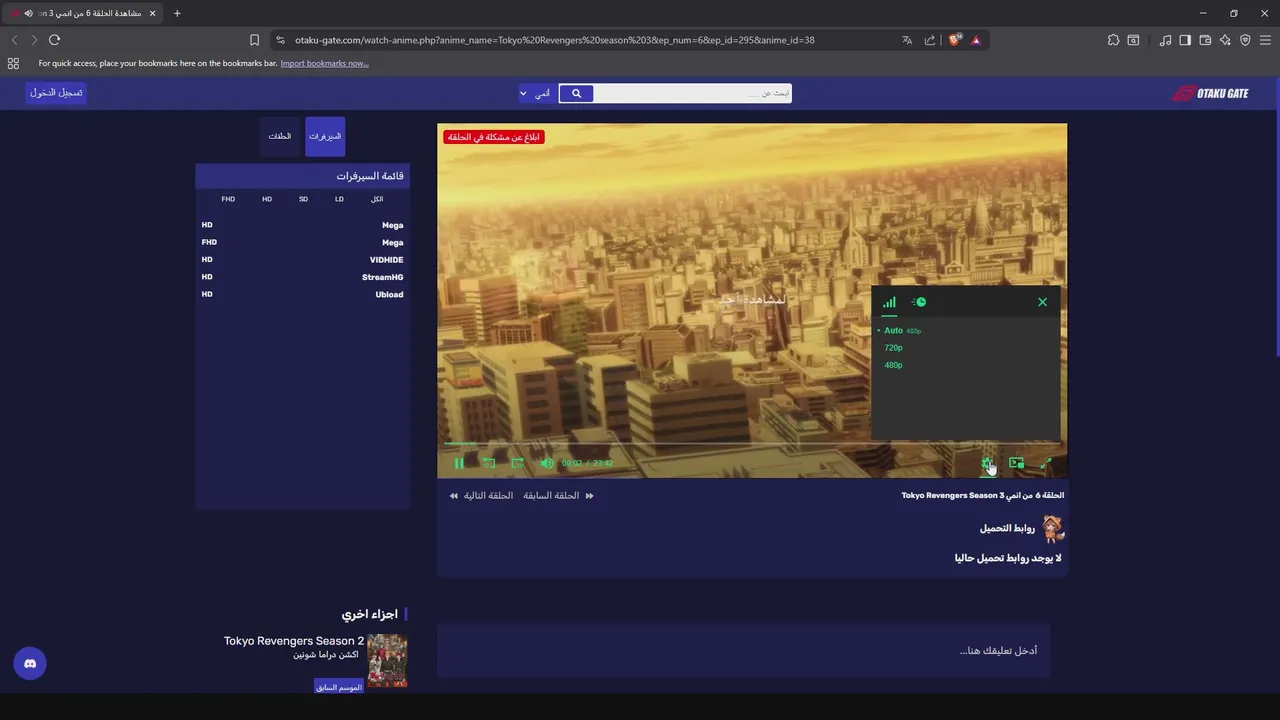The width and height of the screenshot is (1280, 720).
Task: Bookmark this page icon
Action: 254,40
